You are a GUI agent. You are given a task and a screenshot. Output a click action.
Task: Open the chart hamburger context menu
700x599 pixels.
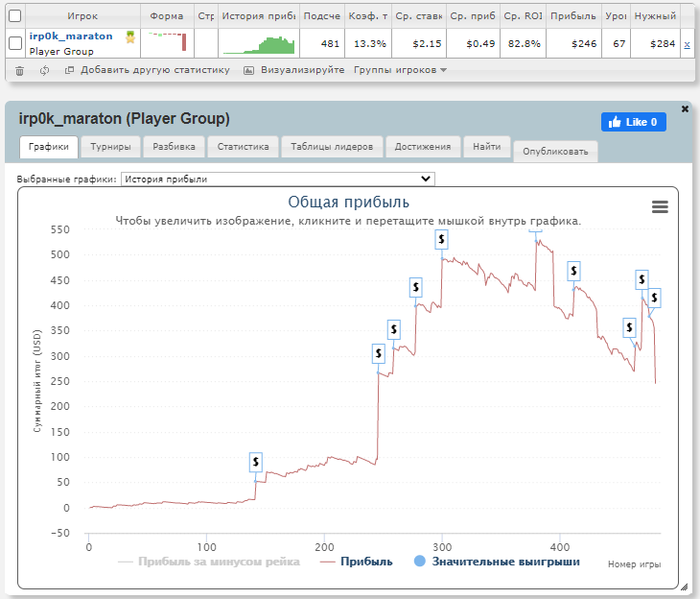click(660, 207)
